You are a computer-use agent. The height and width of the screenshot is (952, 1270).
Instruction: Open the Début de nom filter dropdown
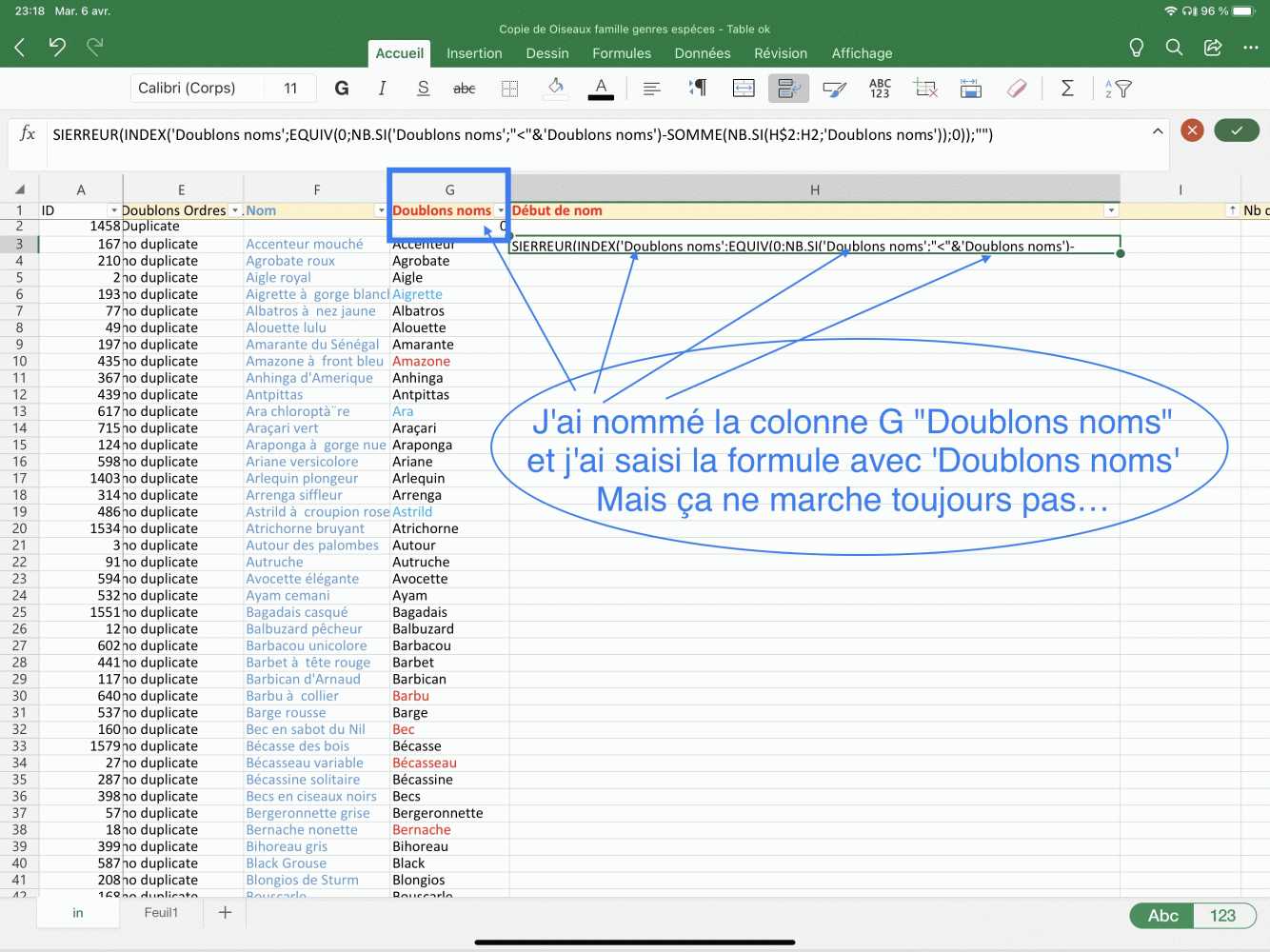[1110, 210]
